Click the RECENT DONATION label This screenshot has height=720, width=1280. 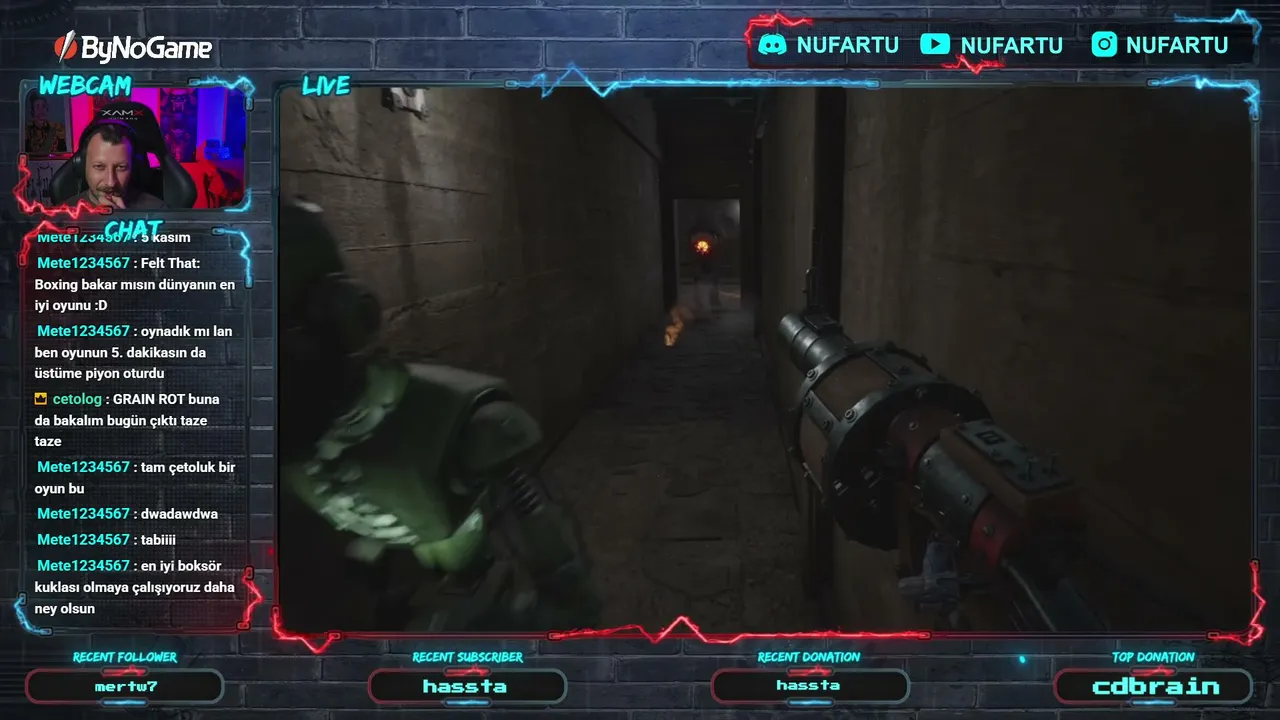[809, 657]
